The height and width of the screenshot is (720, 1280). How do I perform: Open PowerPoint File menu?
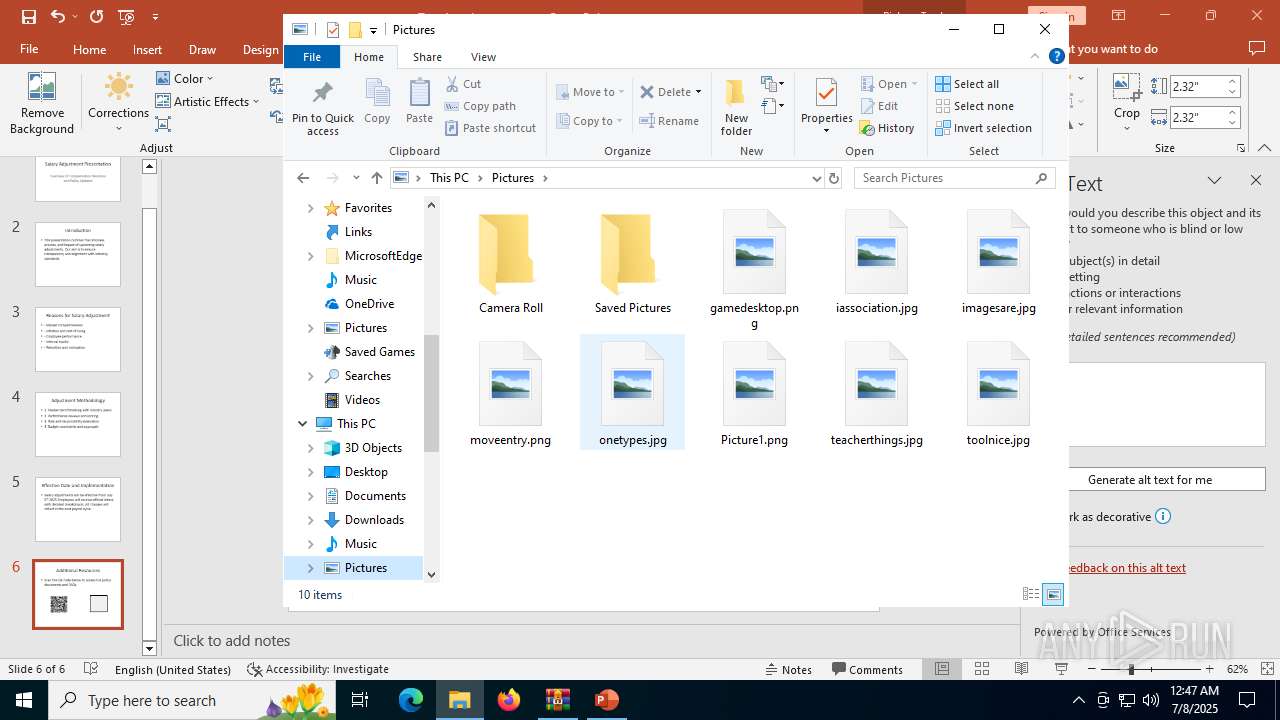point(29,49)
